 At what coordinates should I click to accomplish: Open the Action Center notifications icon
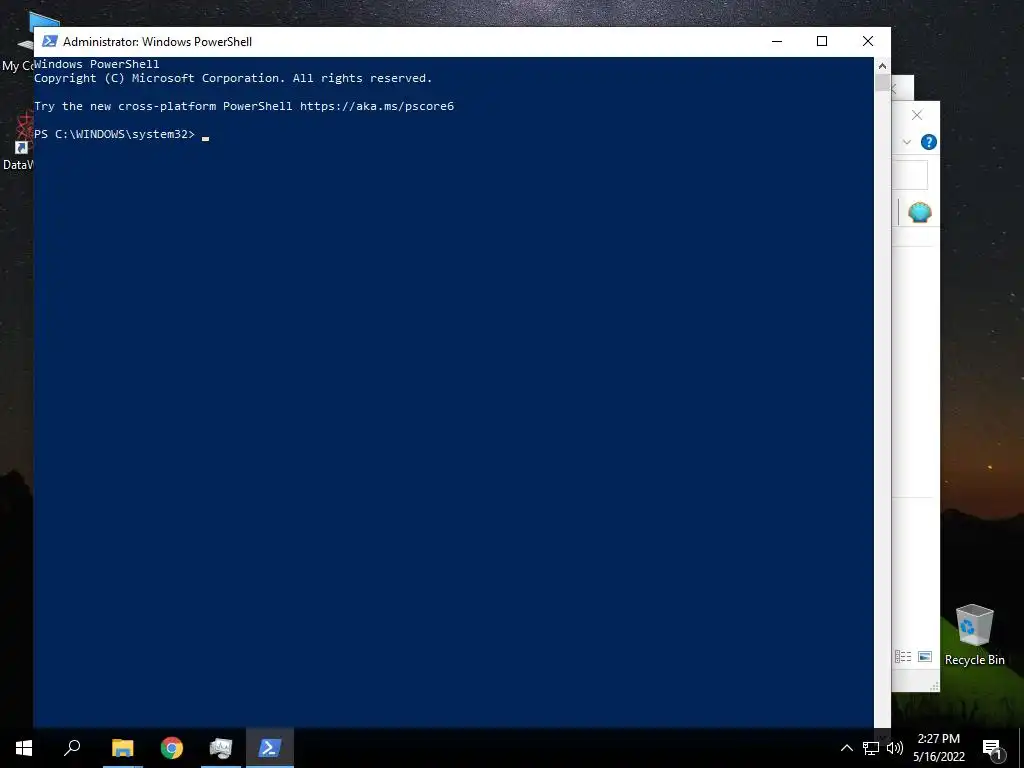pyautogui.click(x=992, y=748)
